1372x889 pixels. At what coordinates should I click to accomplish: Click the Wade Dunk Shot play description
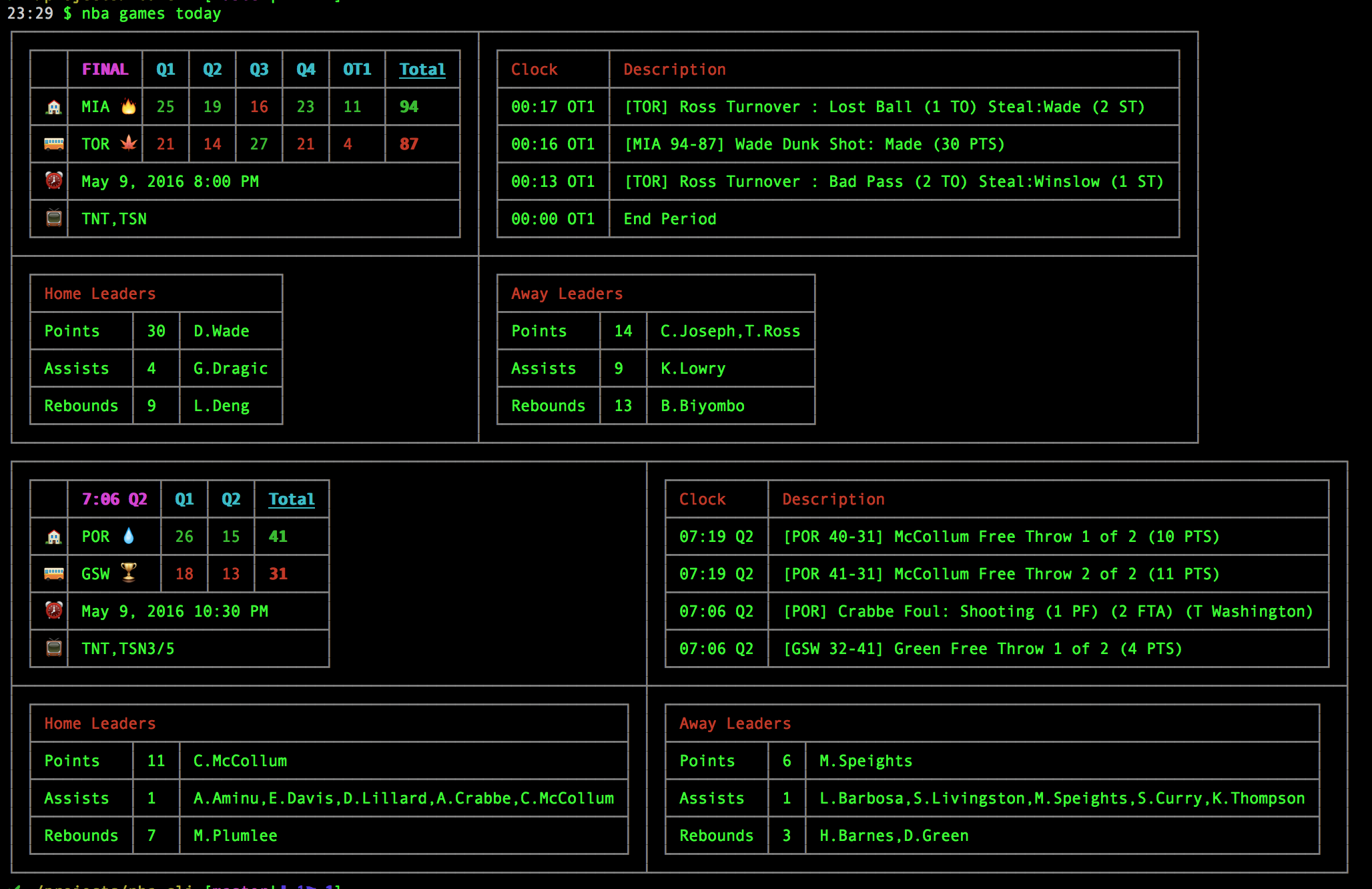click(x=814, y=144)
